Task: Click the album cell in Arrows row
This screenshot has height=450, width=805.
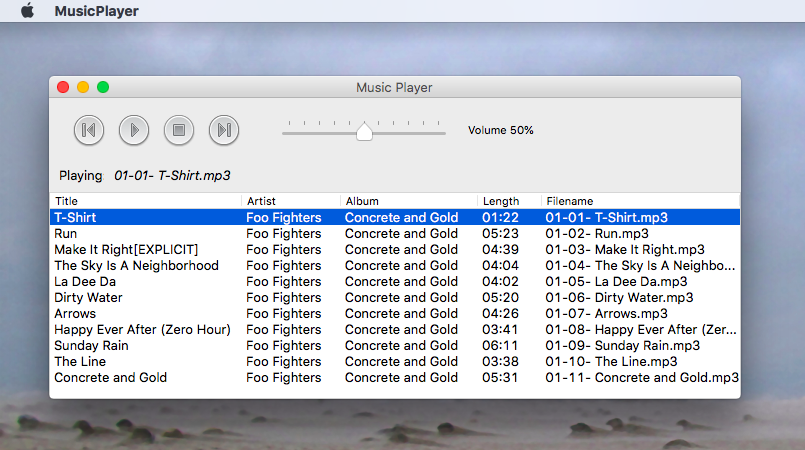Action: (401, 313)
